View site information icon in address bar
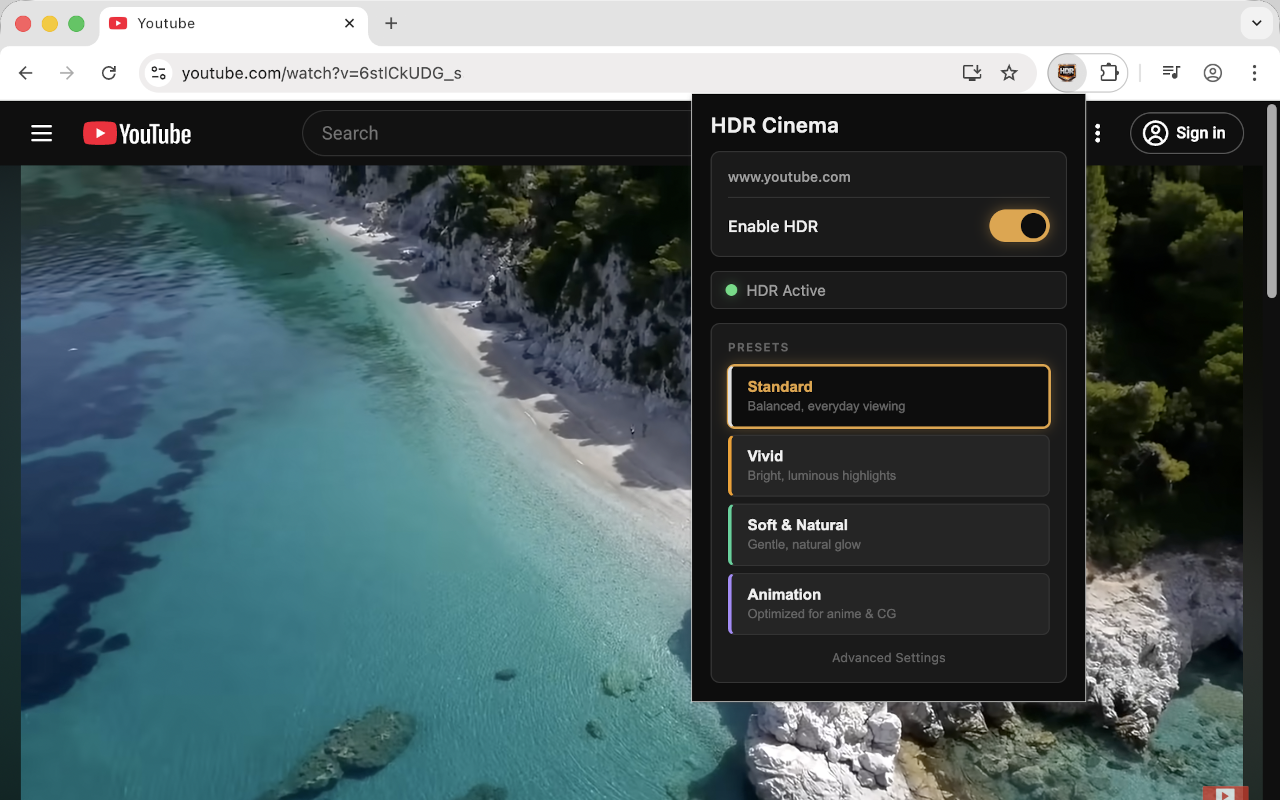The width and height of the screenshot is (1280, 800). pos(158,73)
